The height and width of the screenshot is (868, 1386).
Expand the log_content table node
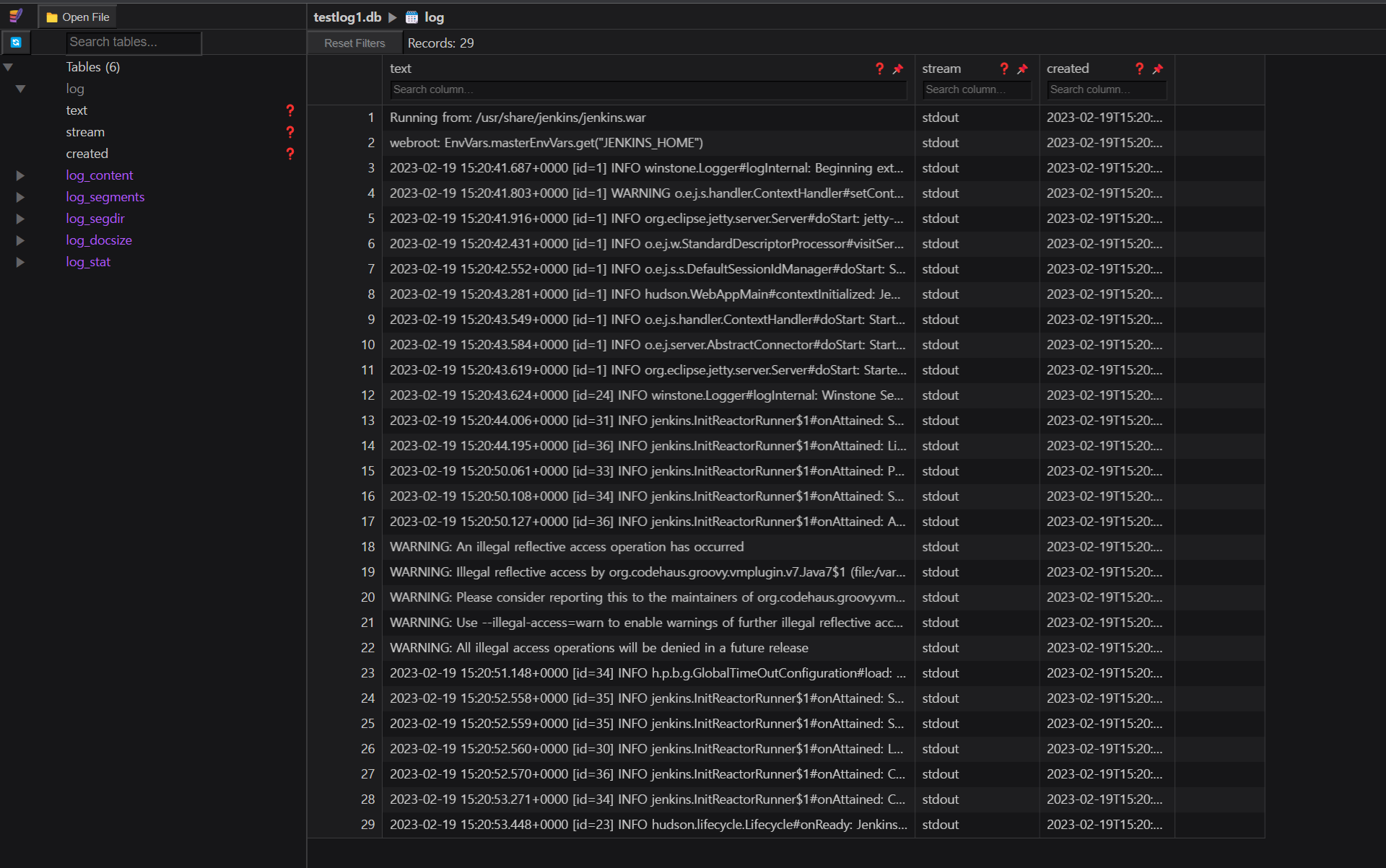point(20,175)
